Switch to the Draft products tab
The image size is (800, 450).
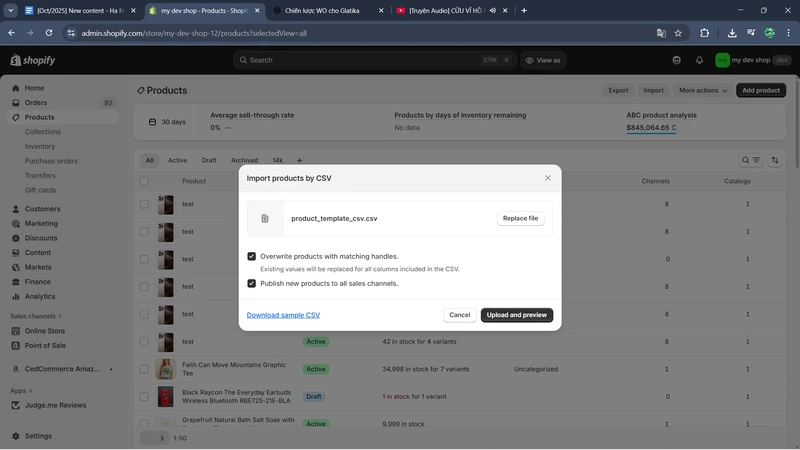[x=209, y=160]
